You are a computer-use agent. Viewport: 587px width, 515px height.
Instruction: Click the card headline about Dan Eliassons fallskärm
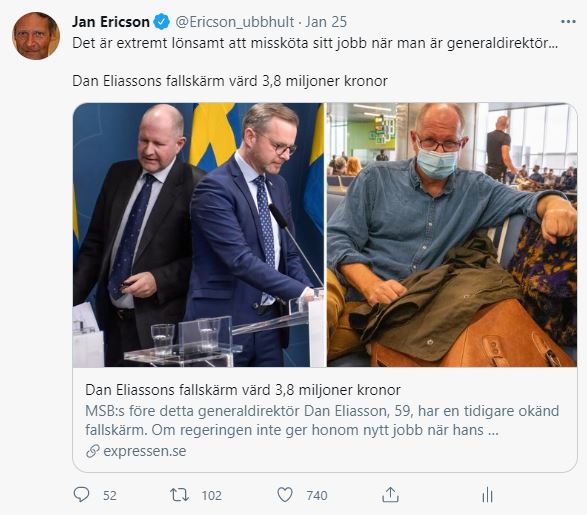click(243, 390)
